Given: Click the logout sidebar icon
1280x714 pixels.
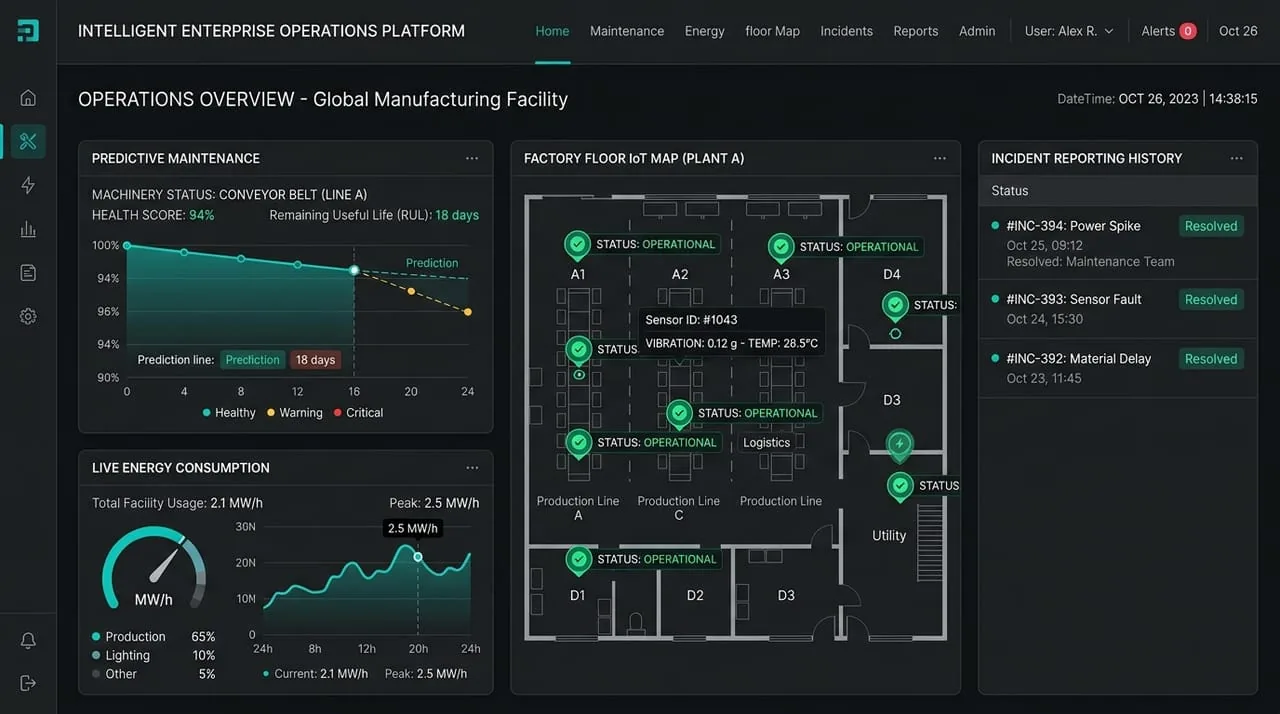Looking at the screenshot, I should click(x=28, y=683).
